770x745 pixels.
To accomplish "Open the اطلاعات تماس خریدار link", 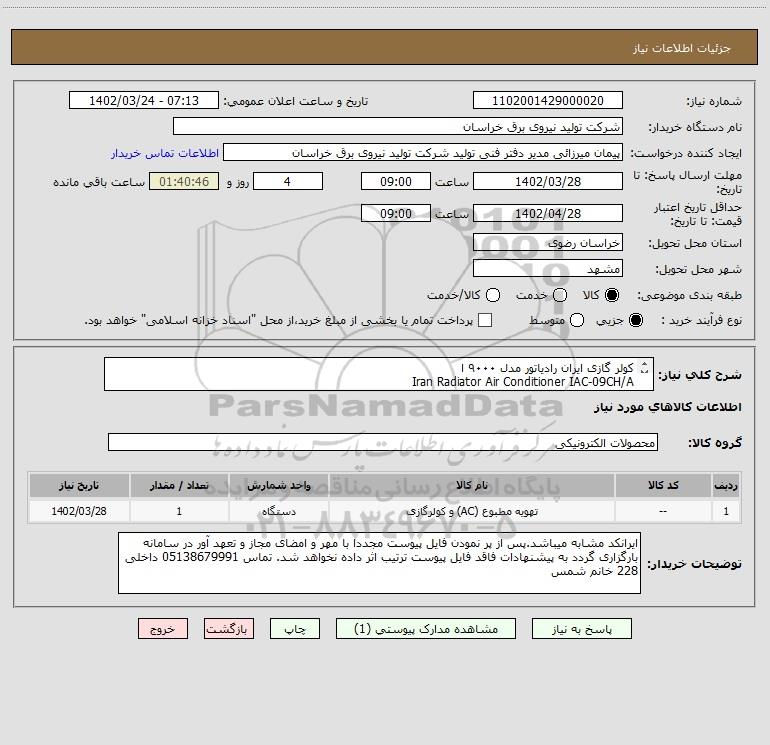I will (x=165, y=153).
